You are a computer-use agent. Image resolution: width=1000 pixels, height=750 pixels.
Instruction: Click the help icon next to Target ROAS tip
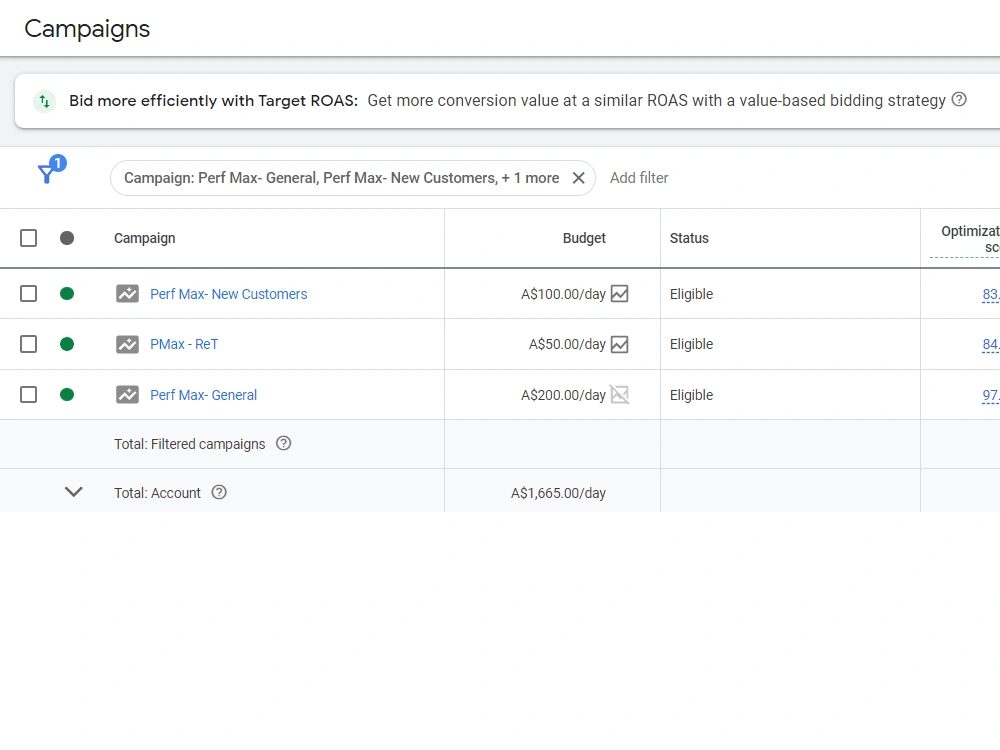(959, 100)
